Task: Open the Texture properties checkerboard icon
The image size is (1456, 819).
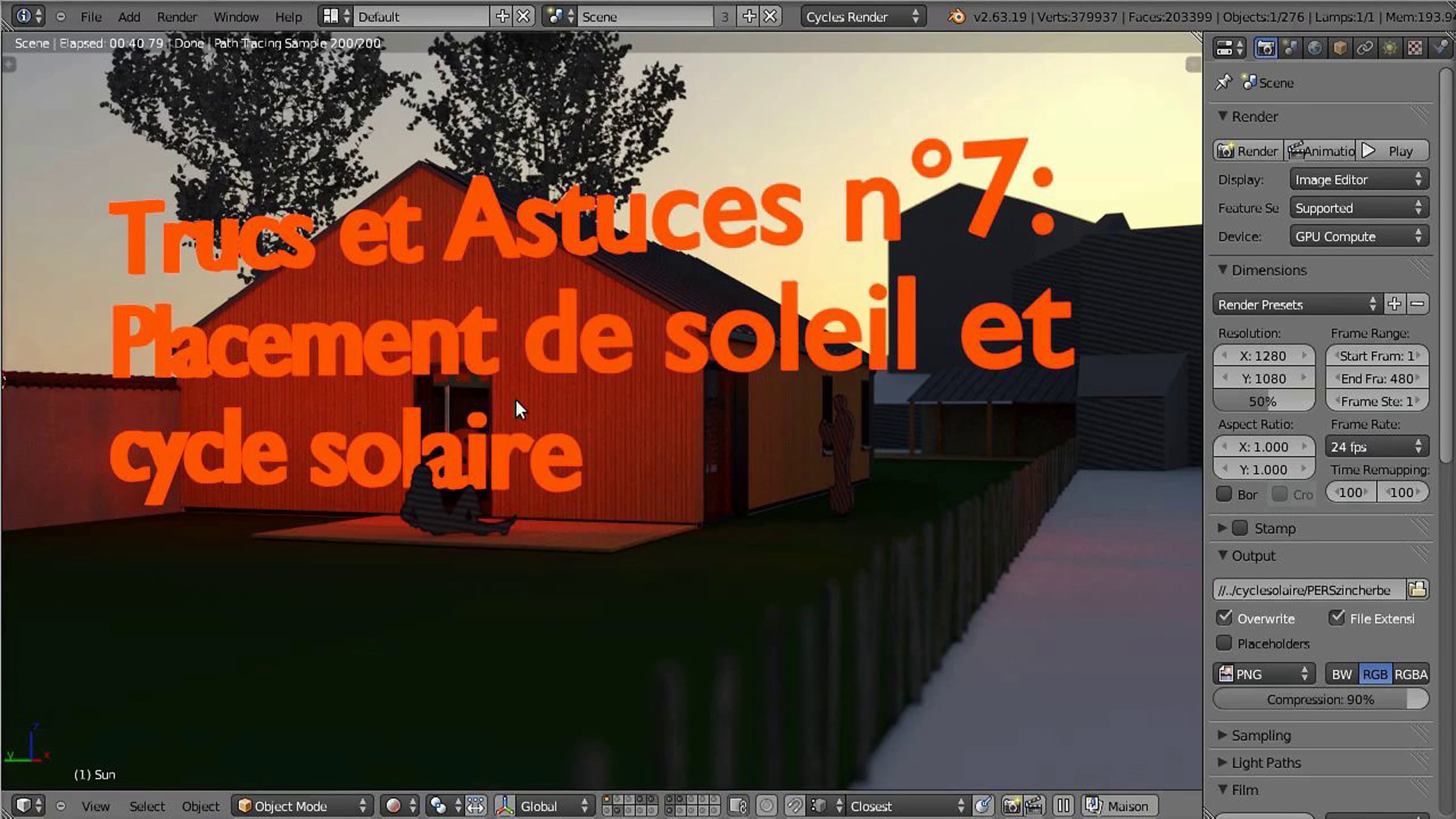Action: coord(1415,48)
